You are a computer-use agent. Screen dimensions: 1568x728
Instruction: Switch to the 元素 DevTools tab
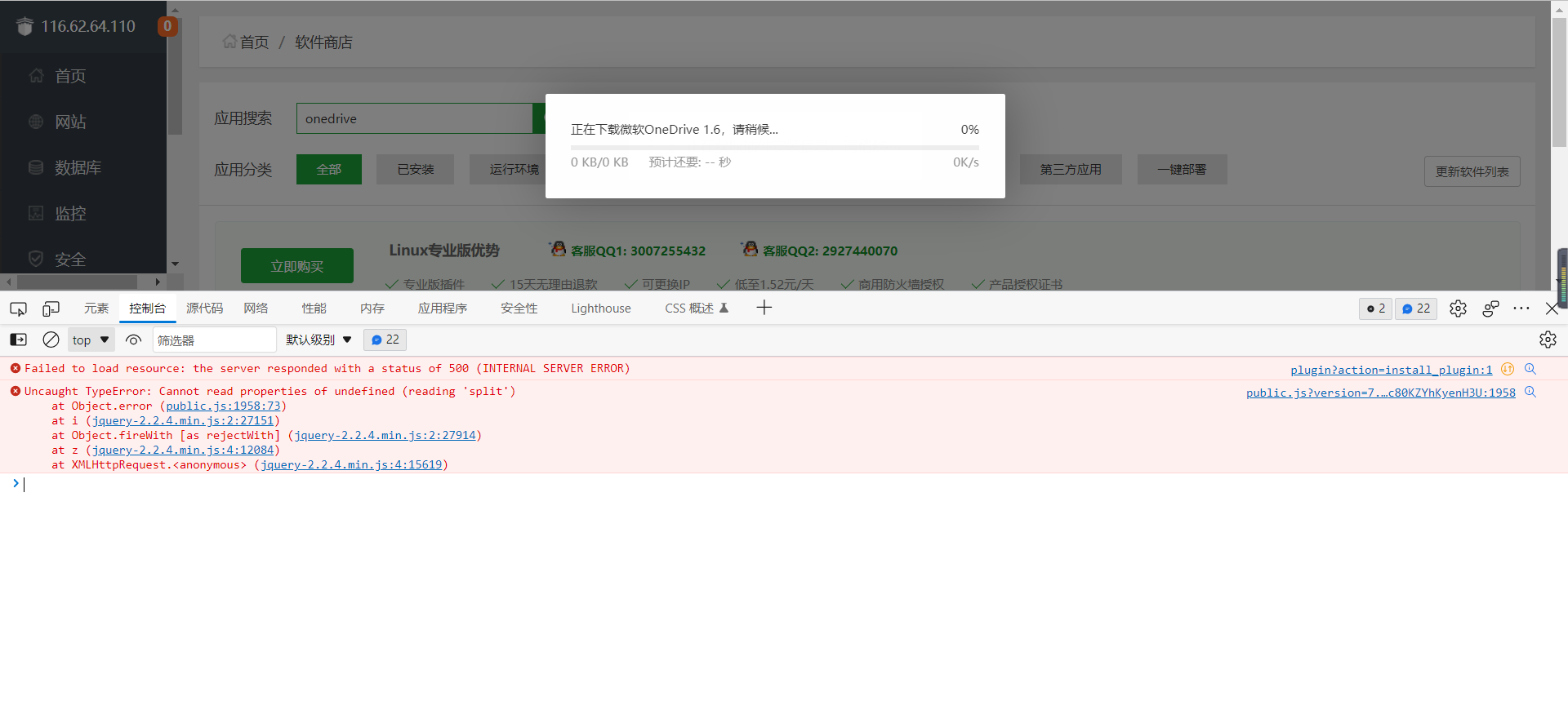coord(96,308)
